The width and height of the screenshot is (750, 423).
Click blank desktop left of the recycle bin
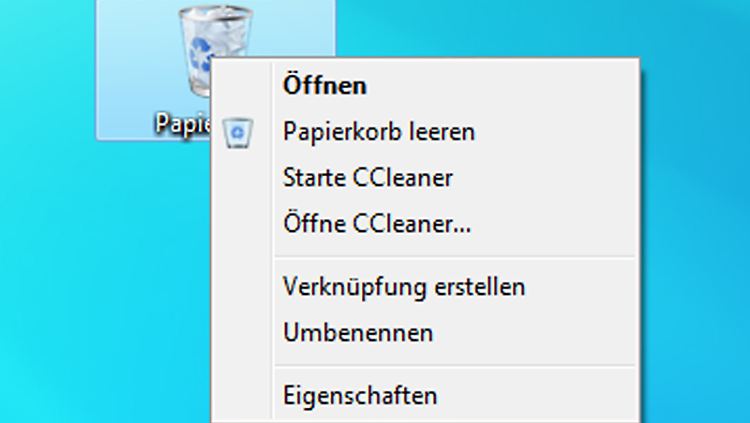48,72
